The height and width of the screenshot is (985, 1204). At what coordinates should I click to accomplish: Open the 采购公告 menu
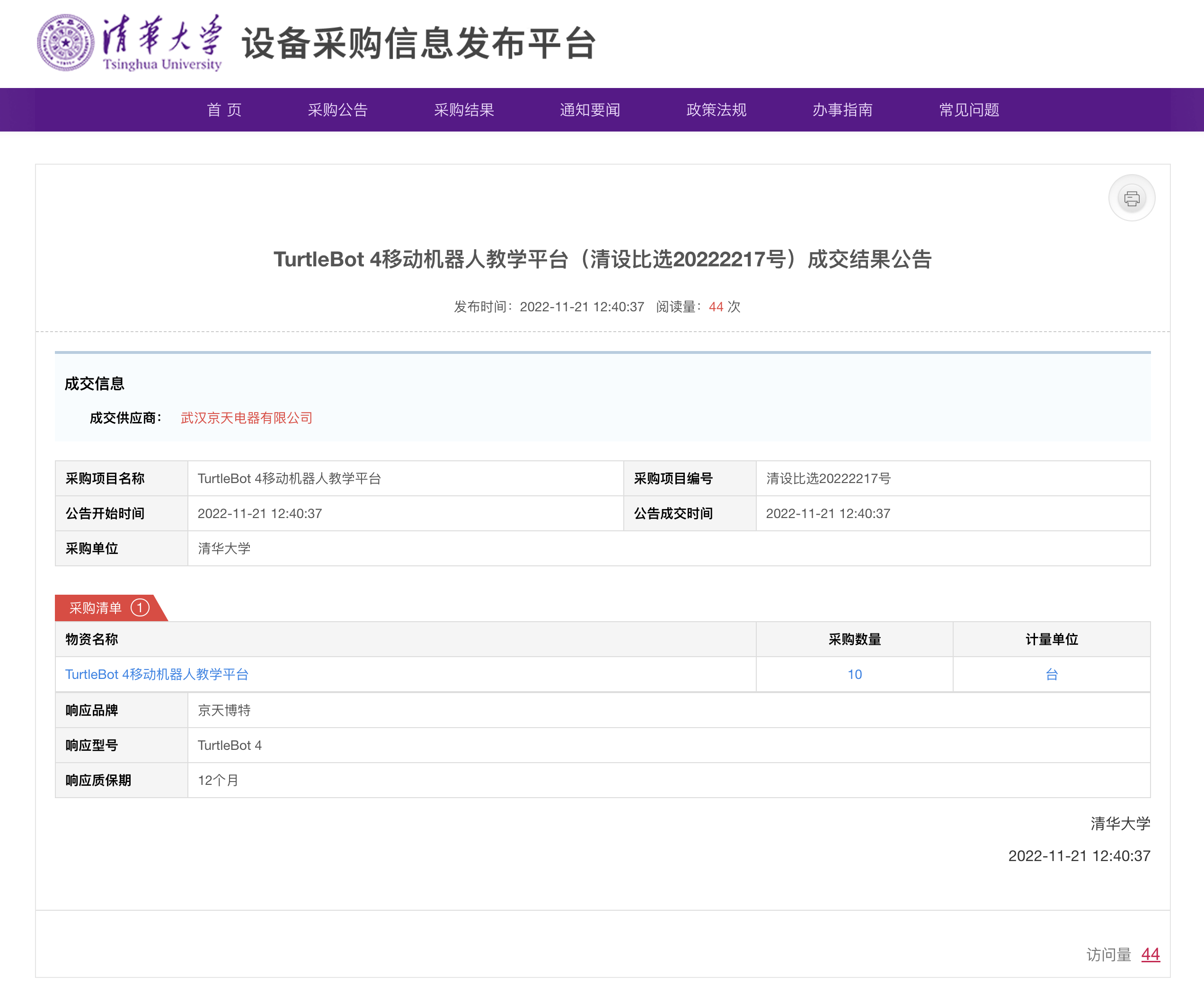pos(338,109)
